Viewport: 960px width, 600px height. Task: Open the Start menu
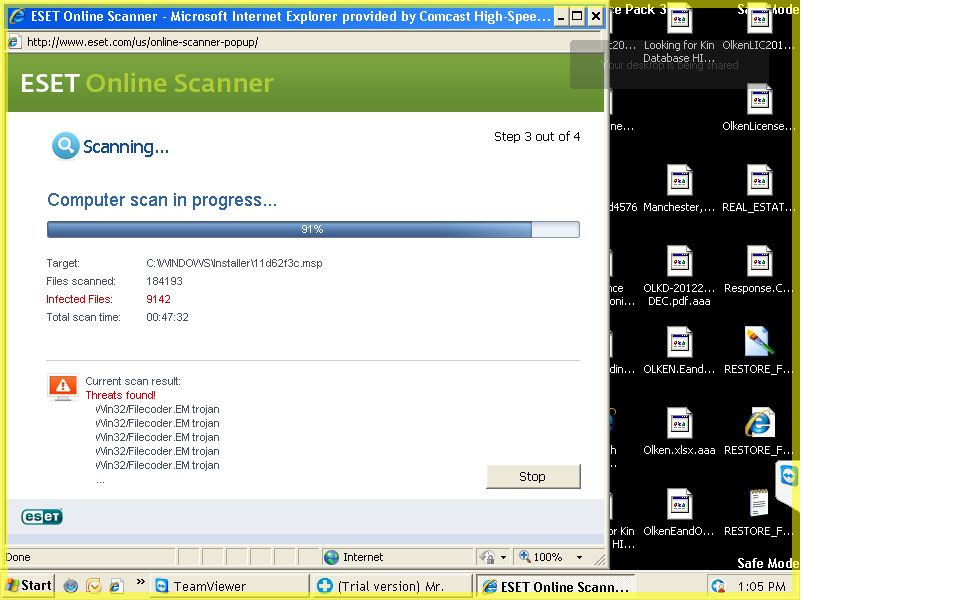(x=29, y=585)
